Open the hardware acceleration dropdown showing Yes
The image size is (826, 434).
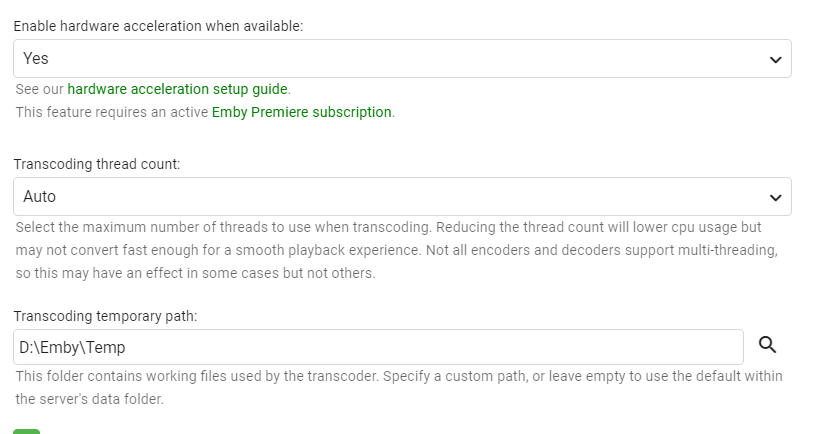pyautogui.click(x=402, y=59)
